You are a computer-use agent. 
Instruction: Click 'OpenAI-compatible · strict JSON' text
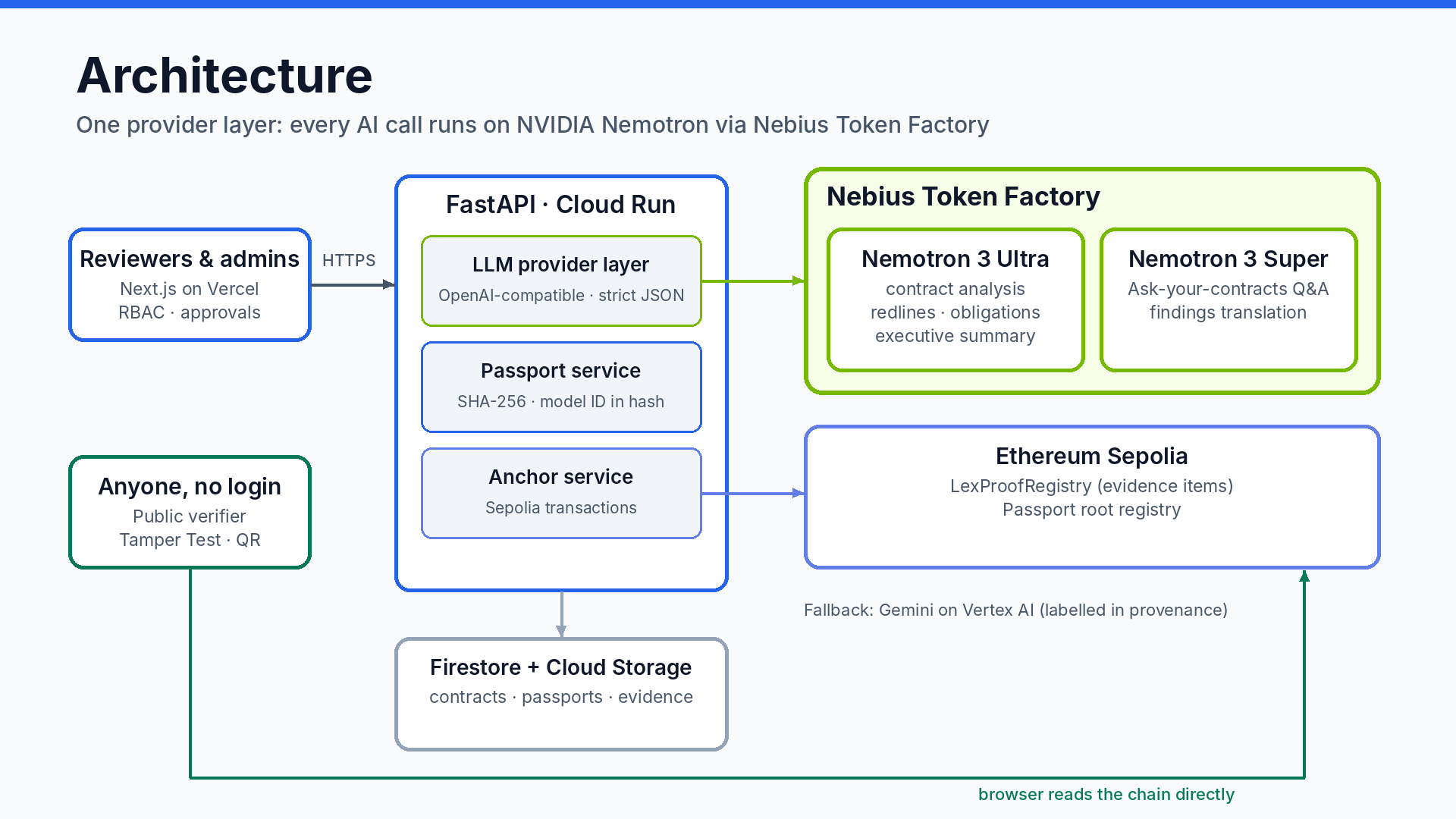[x=561, y=295]
